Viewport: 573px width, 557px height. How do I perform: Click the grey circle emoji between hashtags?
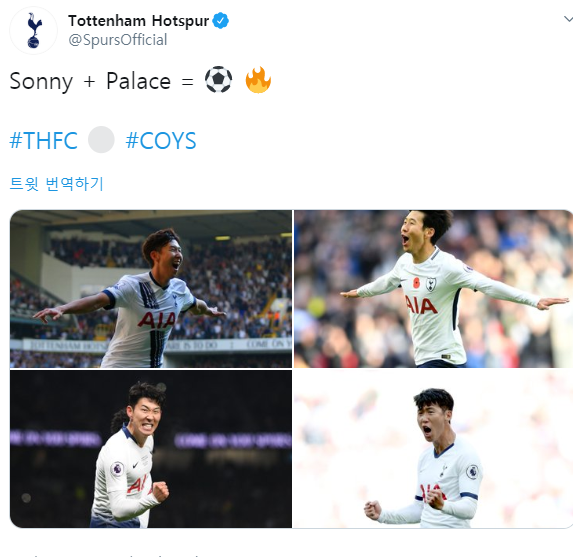pyautogui.click(x=101, y=139)
